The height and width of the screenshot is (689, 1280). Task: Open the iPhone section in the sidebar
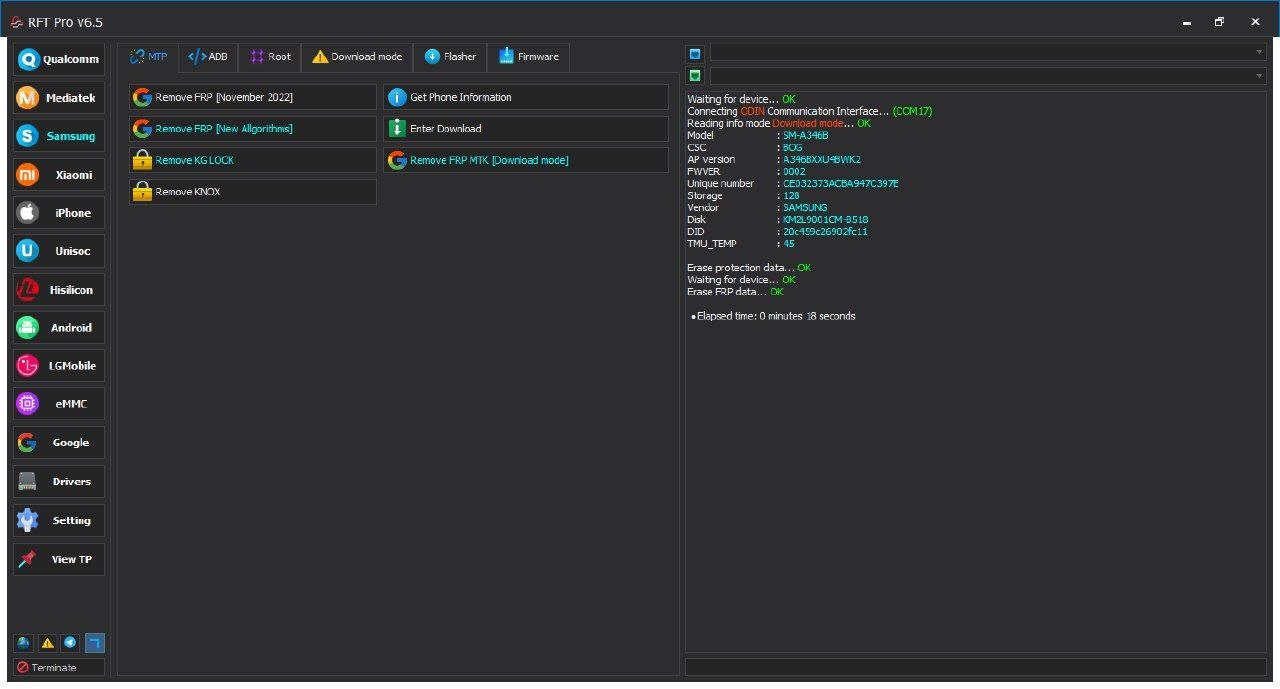click(59, 213)
